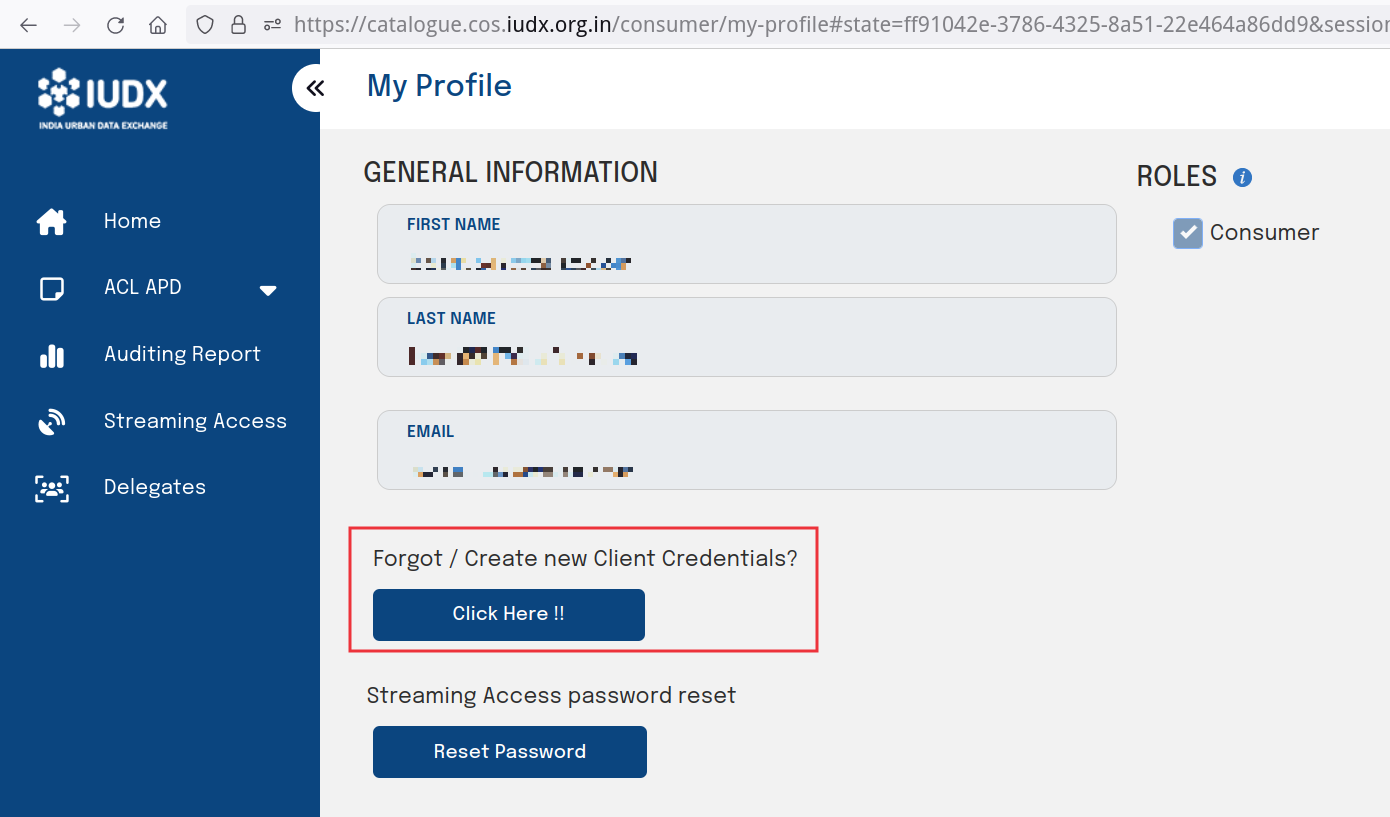Image resolution: width=1390 pixels, height=817 pixels.
Task: Open the My Profile page heading
Action: (x=439, y=86)
